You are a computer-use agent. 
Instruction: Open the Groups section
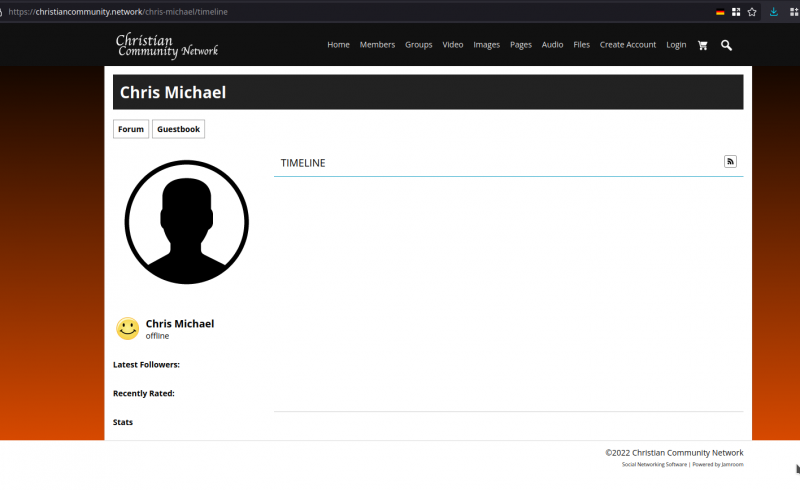click(x=418, y=45)
